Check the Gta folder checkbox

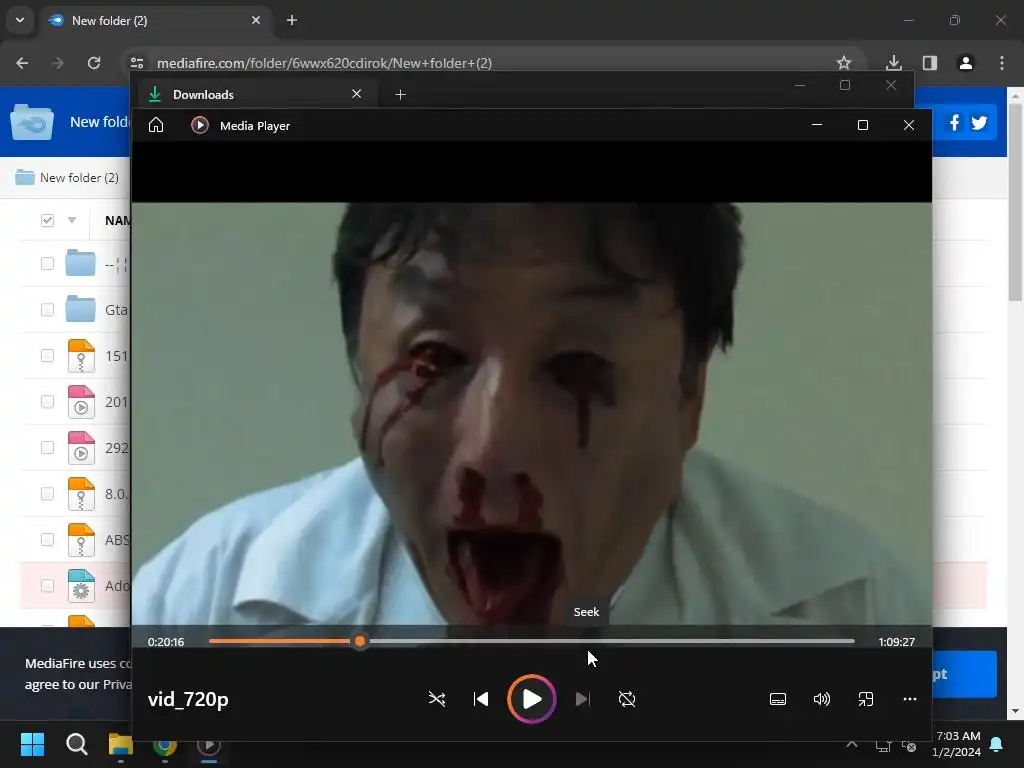(x=47, y=310)
